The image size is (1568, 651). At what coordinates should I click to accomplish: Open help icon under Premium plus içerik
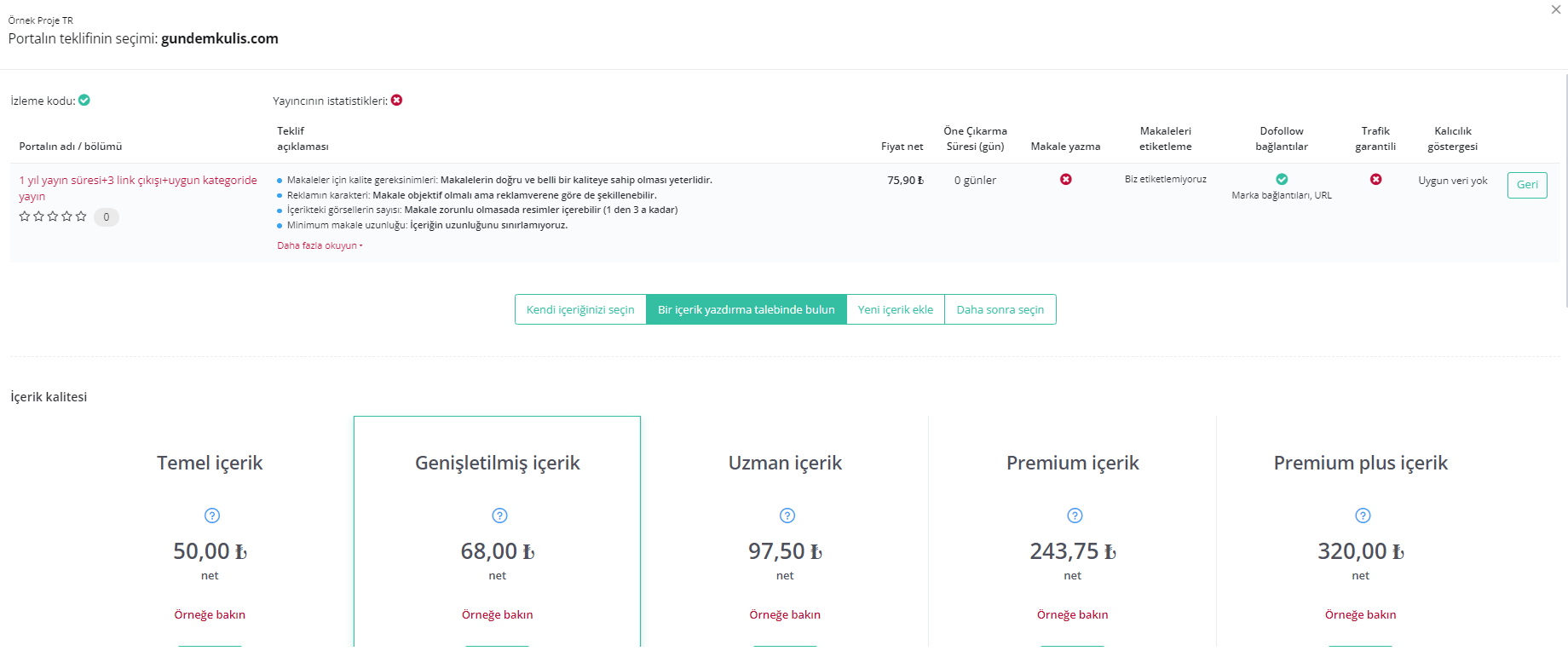tap(1363, 516)
